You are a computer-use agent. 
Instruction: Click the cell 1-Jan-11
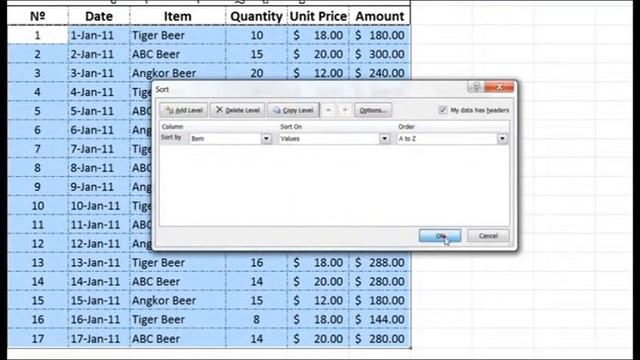click(x=99, y=35)
